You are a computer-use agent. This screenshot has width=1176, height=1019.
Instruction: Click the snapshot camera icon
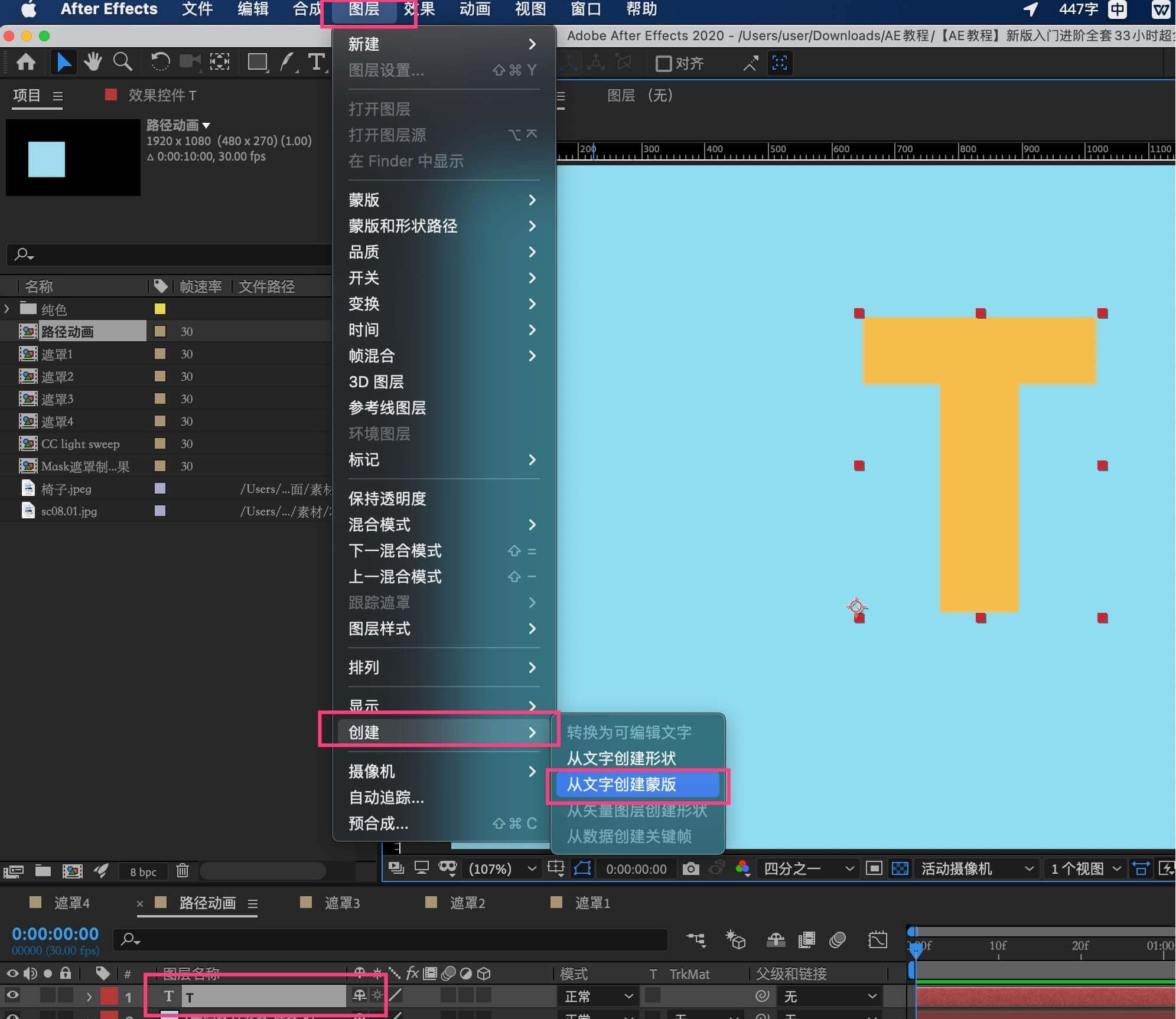click(x=690, y=868)
